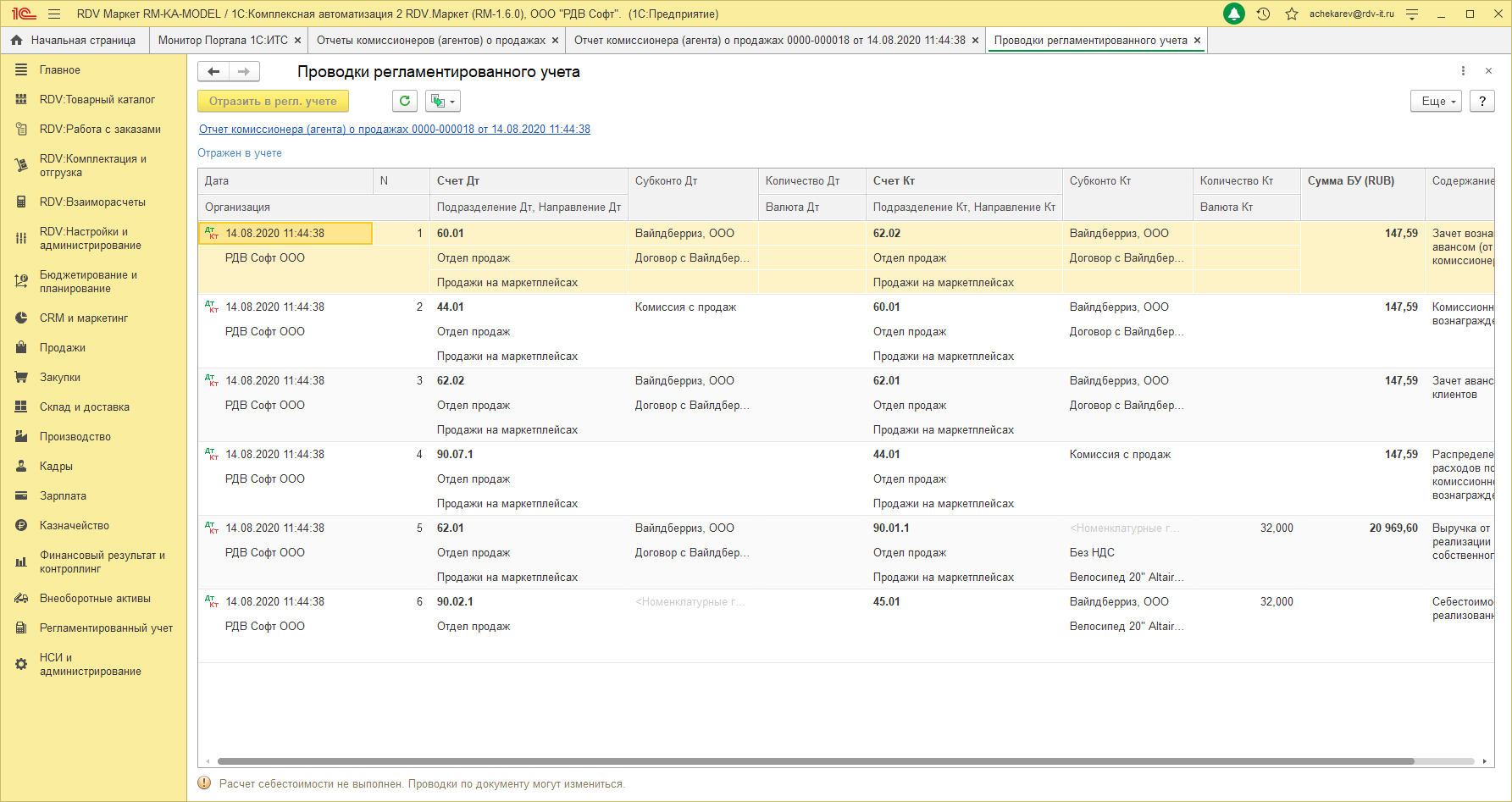The width and height of the screenshot is (1512, 802).
Task: Open the three-dot form options menu
Action: tap(1463, 71)
